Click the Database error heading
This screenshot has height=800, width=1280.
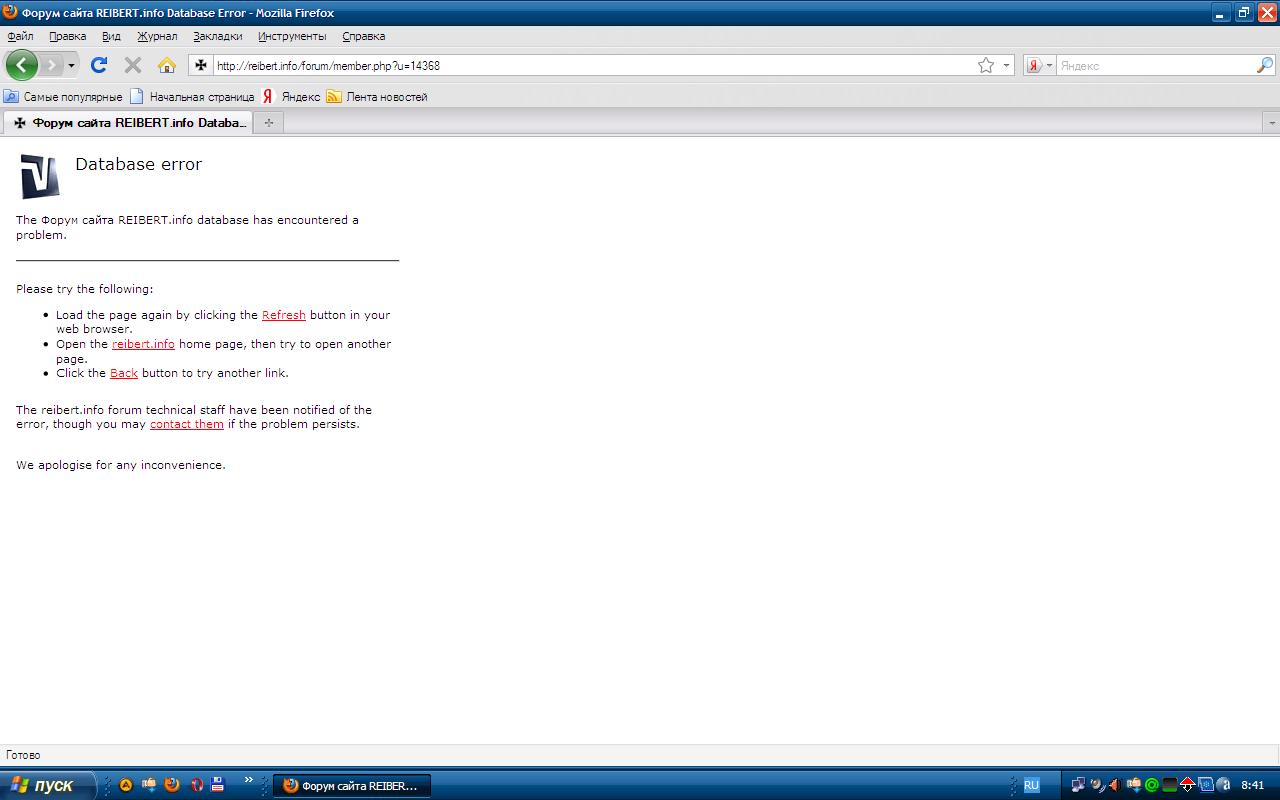[x=139, y=164]
